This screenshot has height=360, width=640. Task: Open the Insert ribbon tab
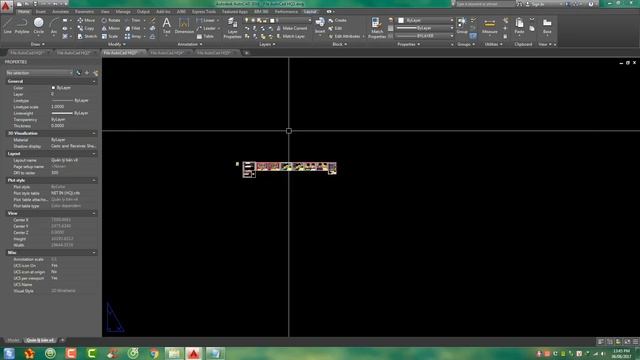(x=41, y=11)
